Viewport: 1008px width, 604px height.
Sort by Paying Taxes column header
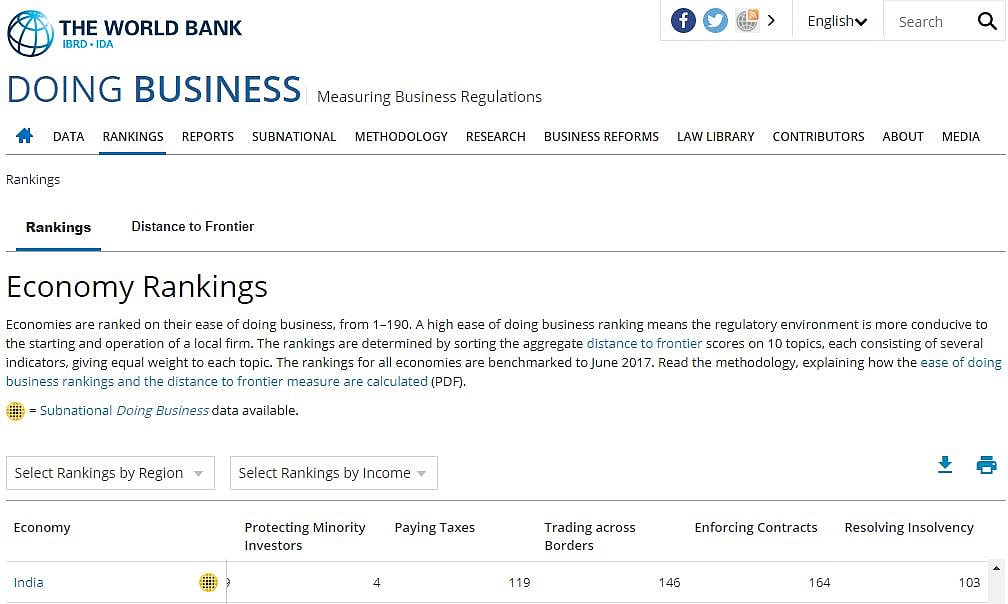(435, 527)
